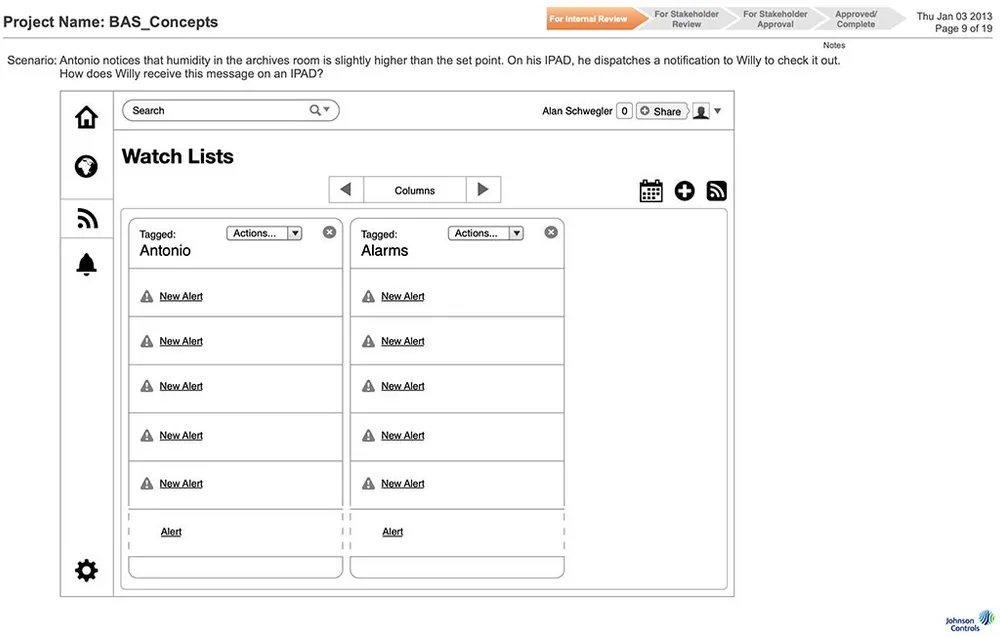Open fourth New Alert in Alarms column

[x=402, y=436]
